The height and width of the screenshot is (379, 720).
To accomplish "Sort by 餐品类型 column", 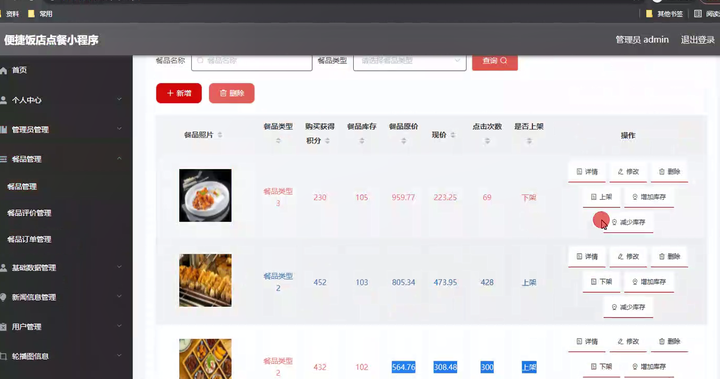I will [278, 141].
